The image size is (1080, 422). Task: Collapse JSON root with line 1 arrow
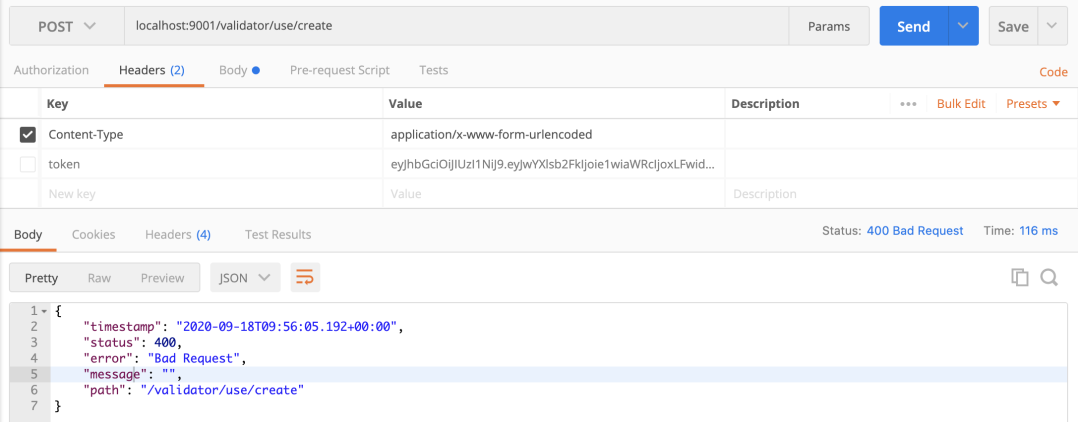44,311
